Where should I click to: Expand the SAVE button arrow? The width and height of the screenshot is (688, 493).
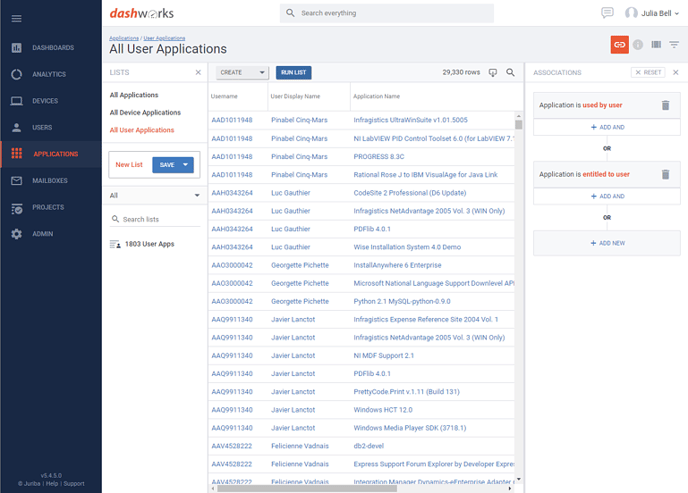pyautogui.click(x=186, y=164)
